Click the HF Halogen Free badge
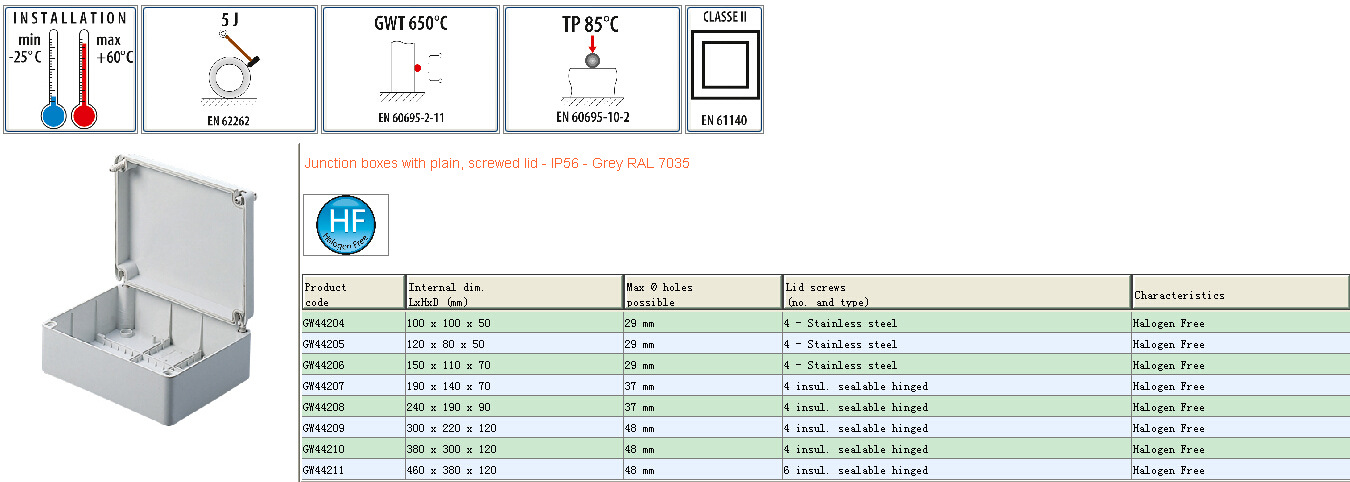This screenshot has width=1350, height=482. point(345,225)
